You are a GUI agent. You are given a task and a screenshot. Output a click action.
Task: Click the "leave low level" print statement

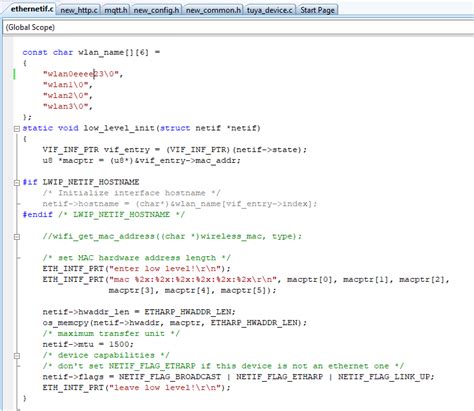136,387
